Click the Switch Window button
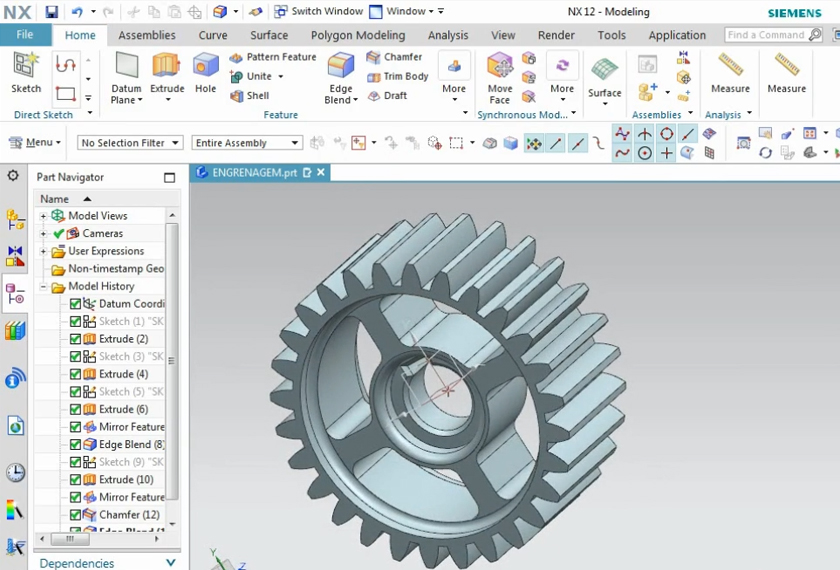Viewport: 840px width, 570px height. coord(318,12)
